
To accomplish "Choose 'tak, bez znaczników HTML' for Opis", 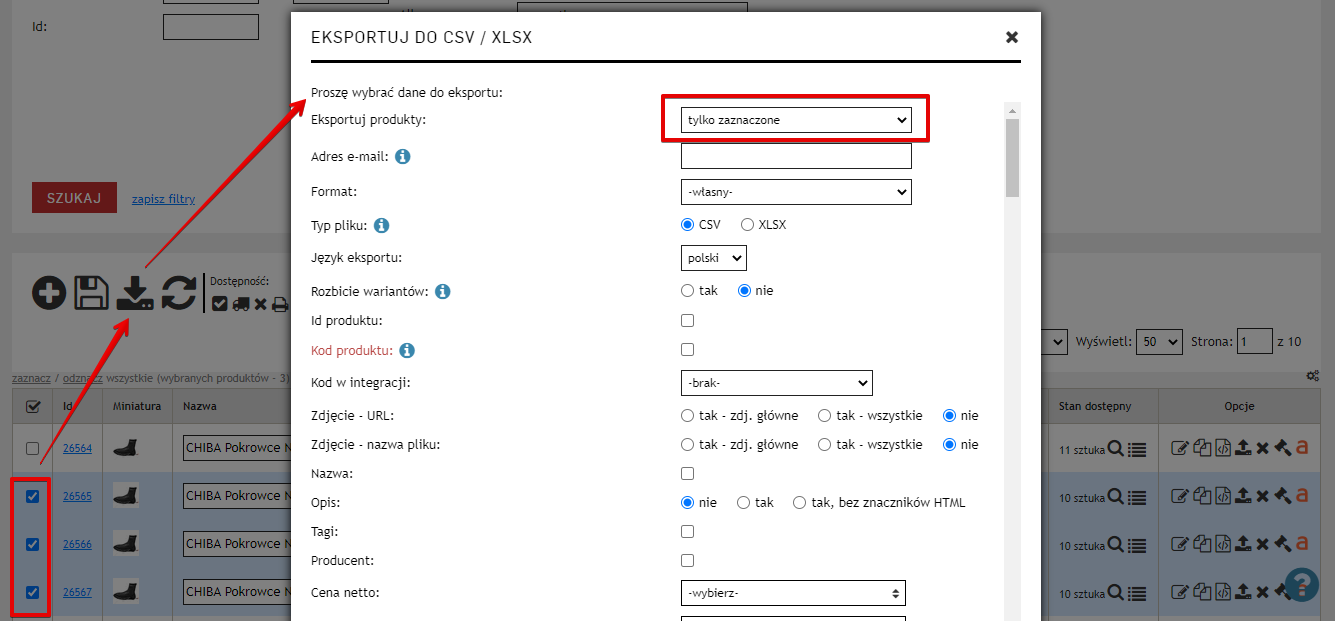I will [x=799, y=503].
